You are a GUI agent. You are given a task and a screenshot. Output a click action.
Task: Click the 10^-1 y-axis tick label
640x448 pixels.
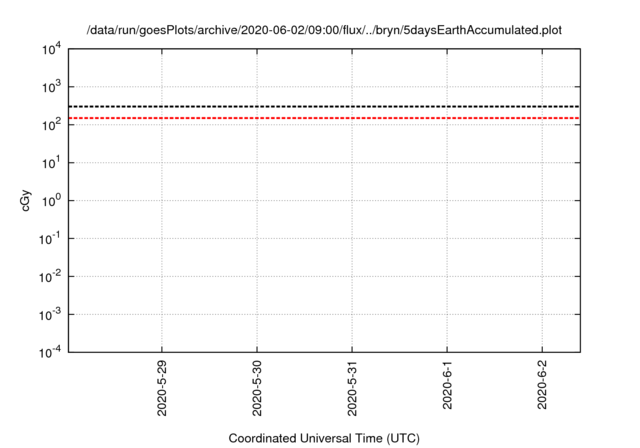tap(50, 239)
